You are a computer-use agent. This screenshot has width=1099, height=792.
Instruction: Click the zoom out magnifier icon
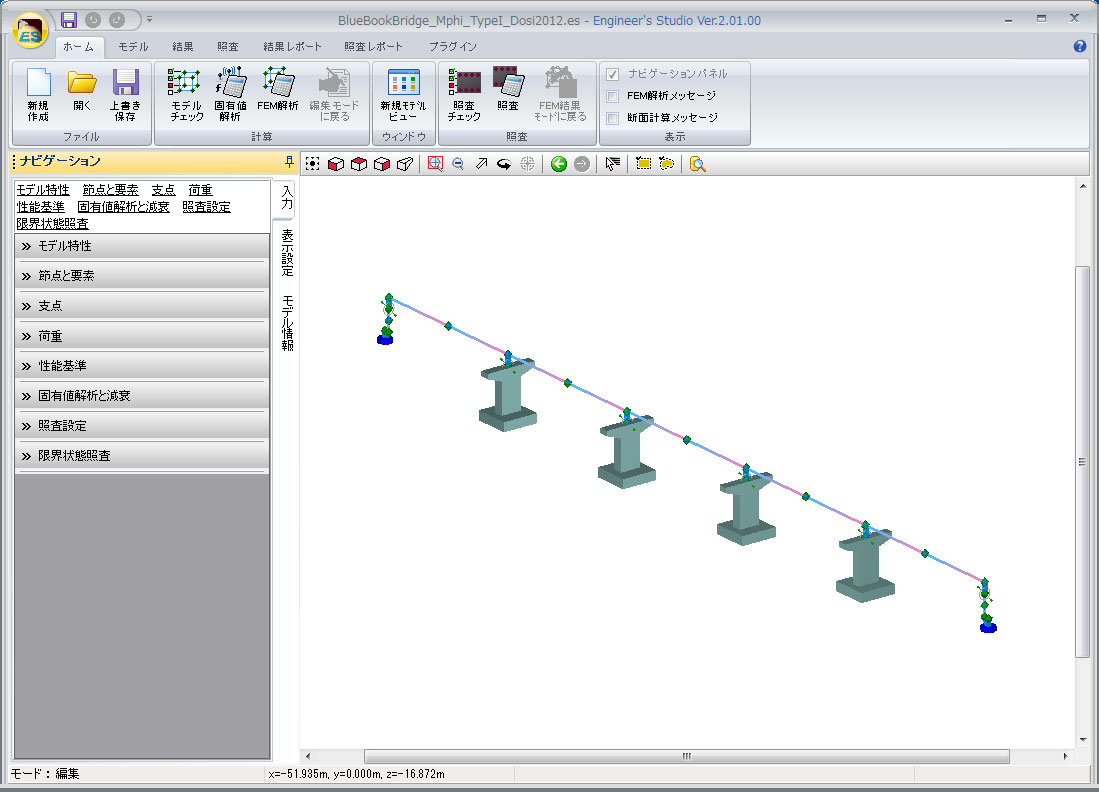[x=458, y=164]
